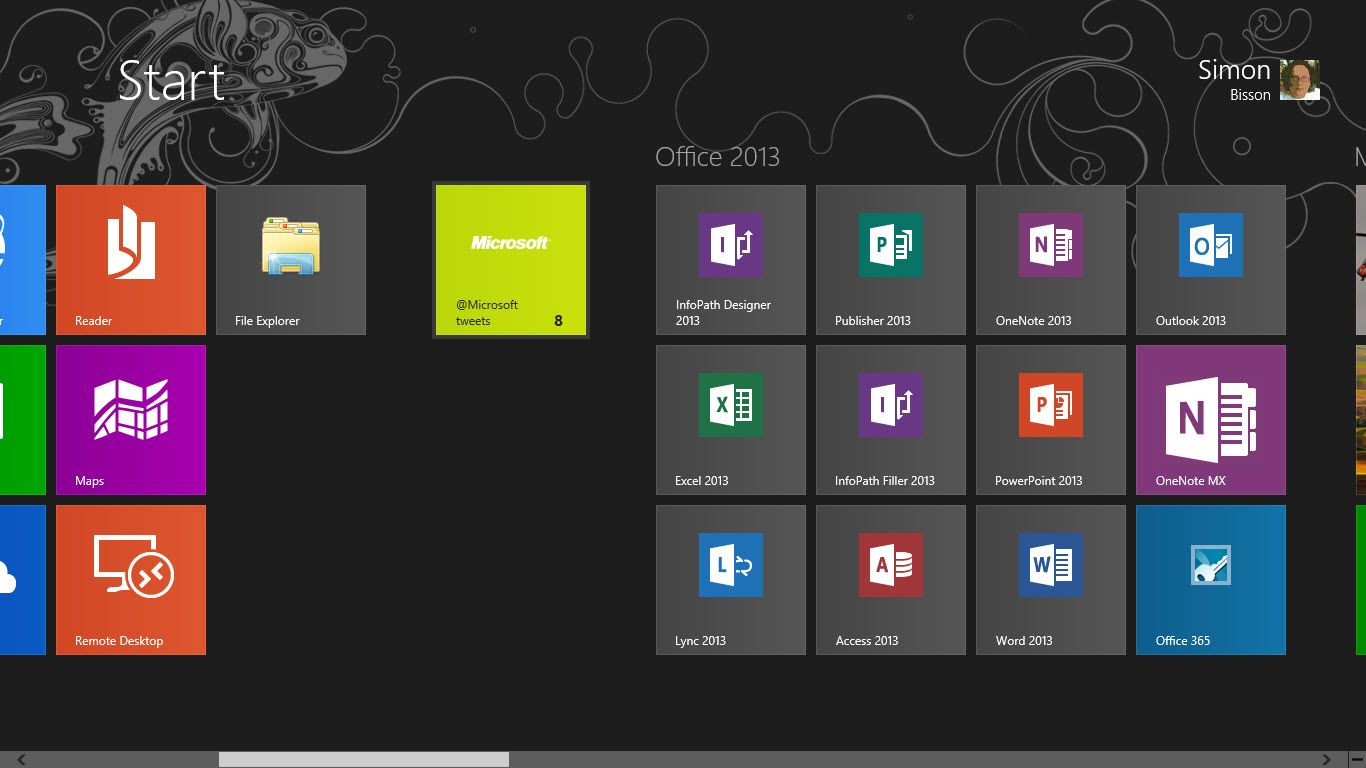Start Remote Desktop
Viewport: 1366px width, 768px height.
coord(131,580)
